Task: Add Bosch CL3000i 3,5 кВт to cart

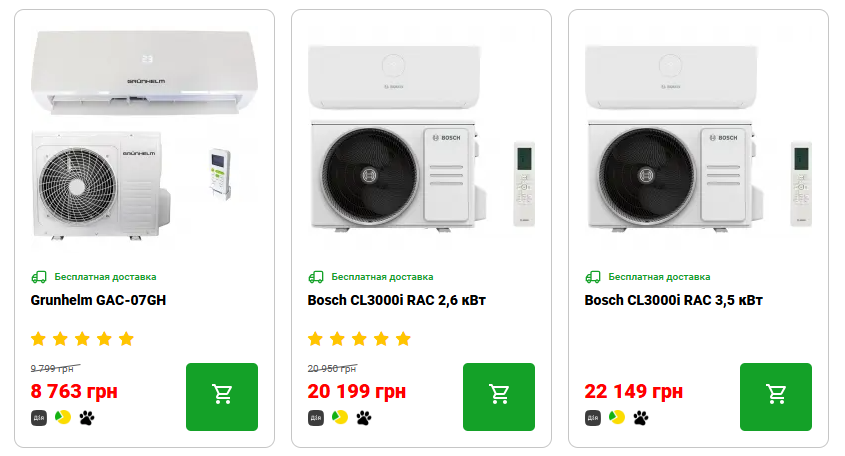Action: coord(776,396)
